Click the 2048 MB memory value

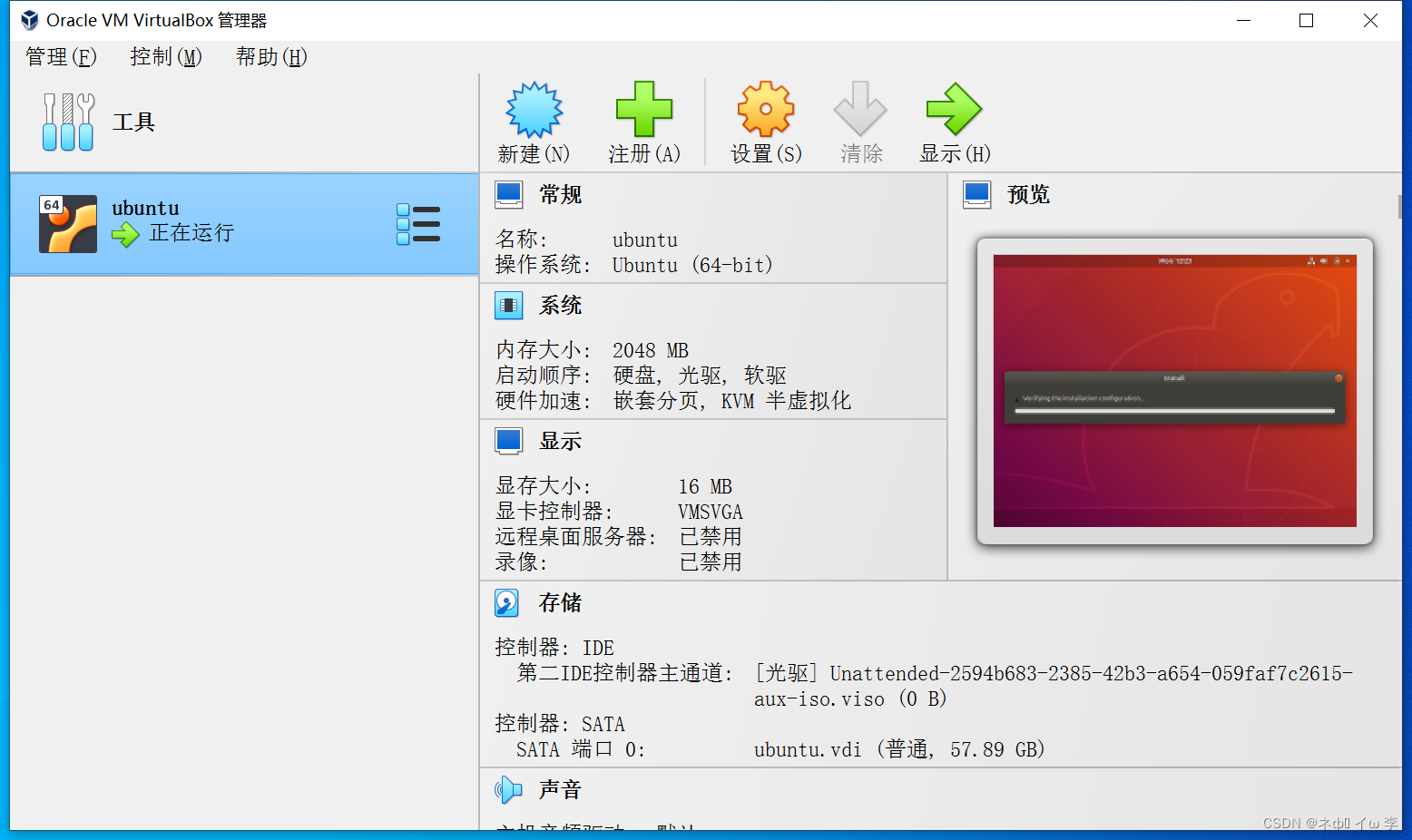[x=651, y=351]
